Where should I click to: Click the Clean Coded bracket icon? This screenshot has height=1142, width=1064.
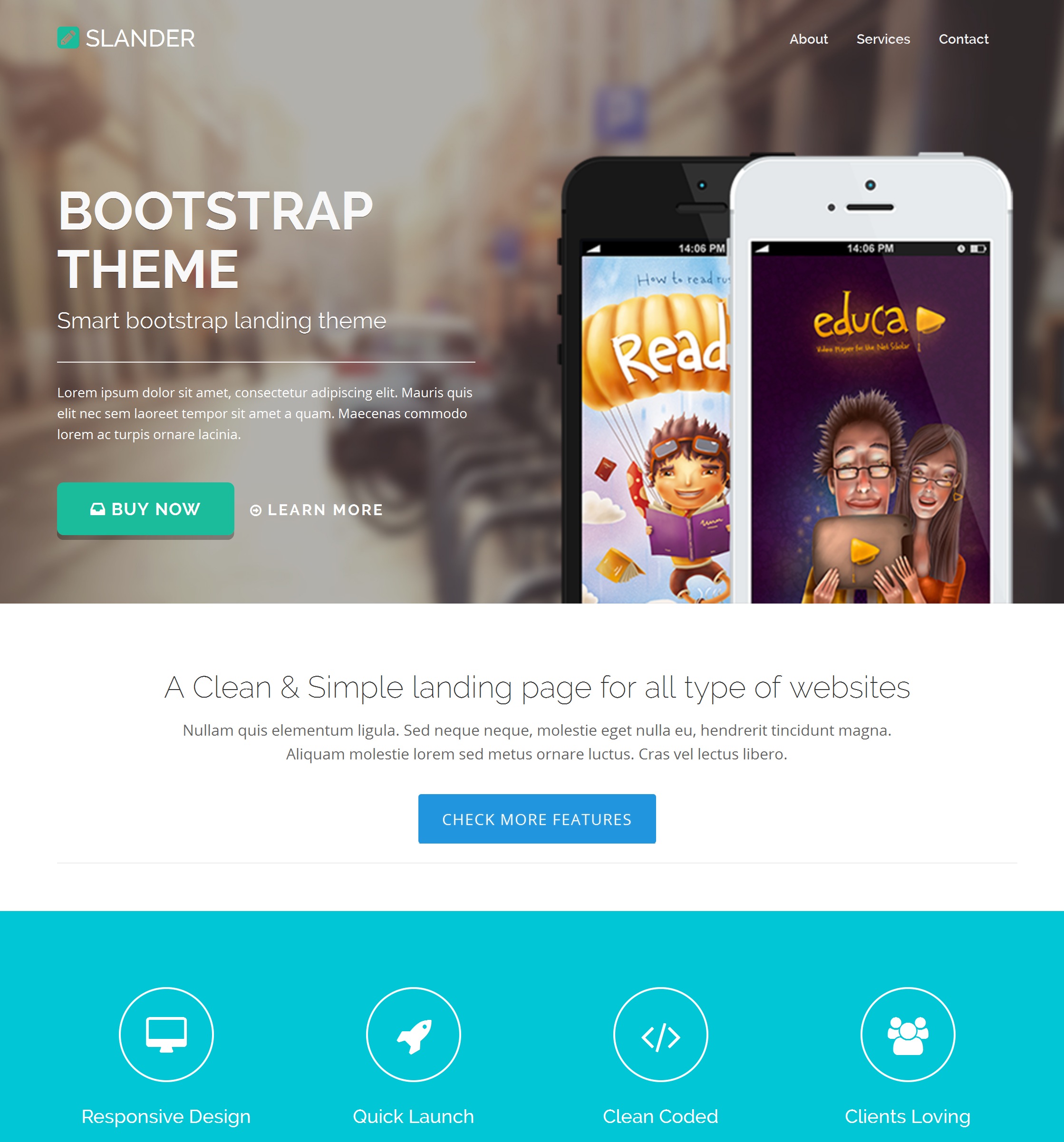pyautogui.click(x=660, y=1030)
